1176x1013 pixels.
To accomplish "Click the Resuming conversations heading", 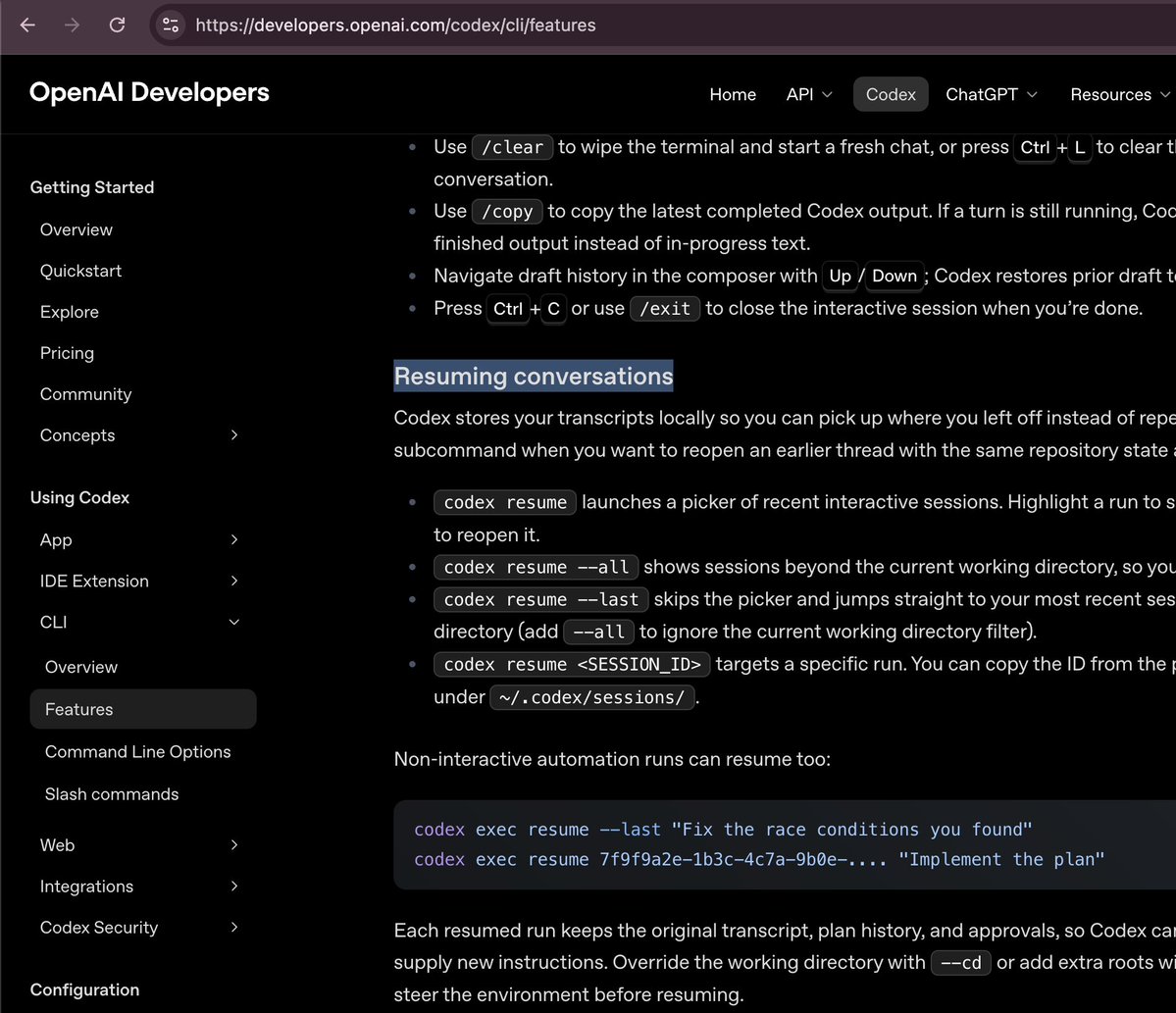I will coord(534,377).
